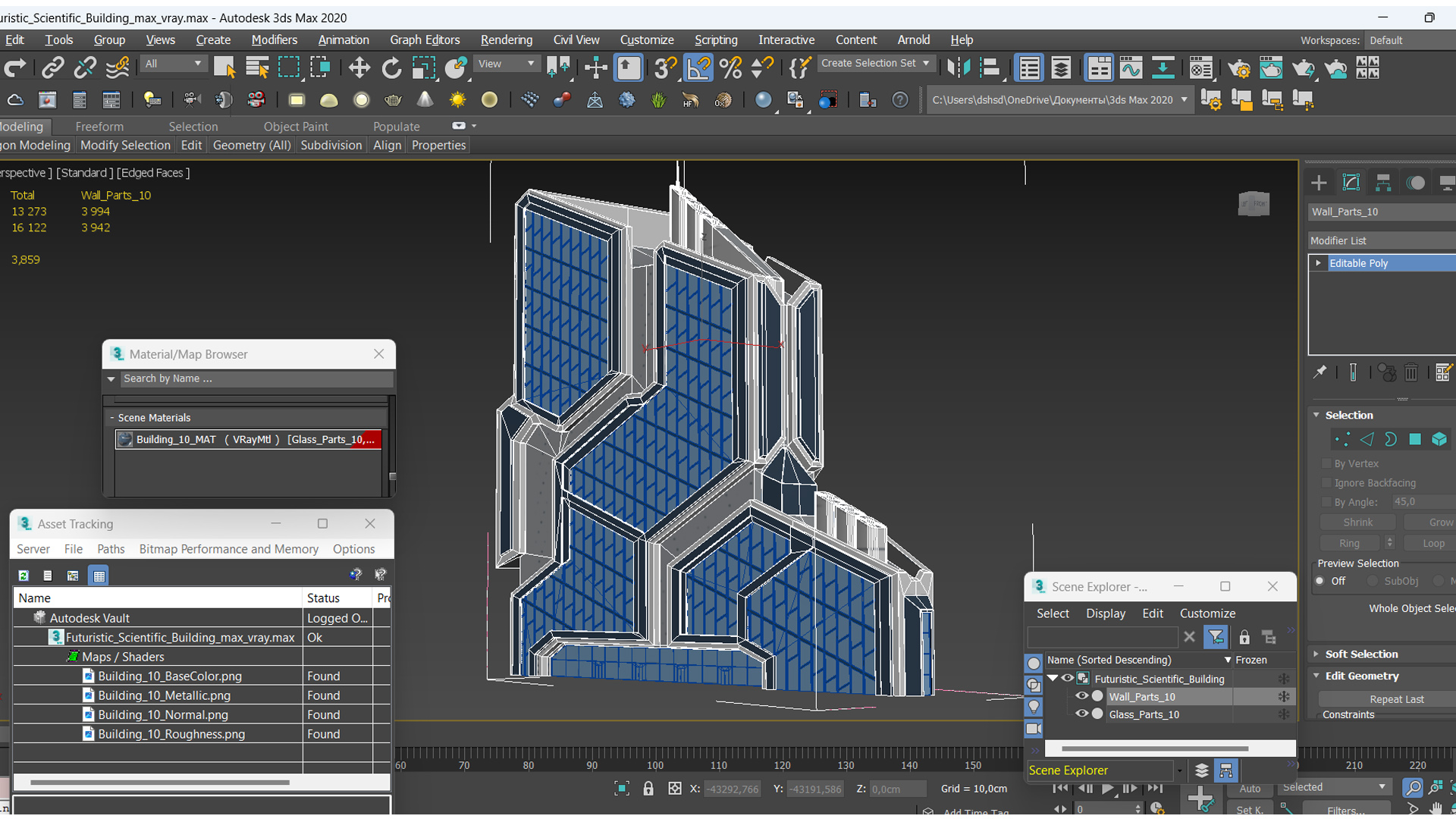Activate Select and Uniform Scale tool
This screenshot has height=819, width=1456.
[424, 68]
